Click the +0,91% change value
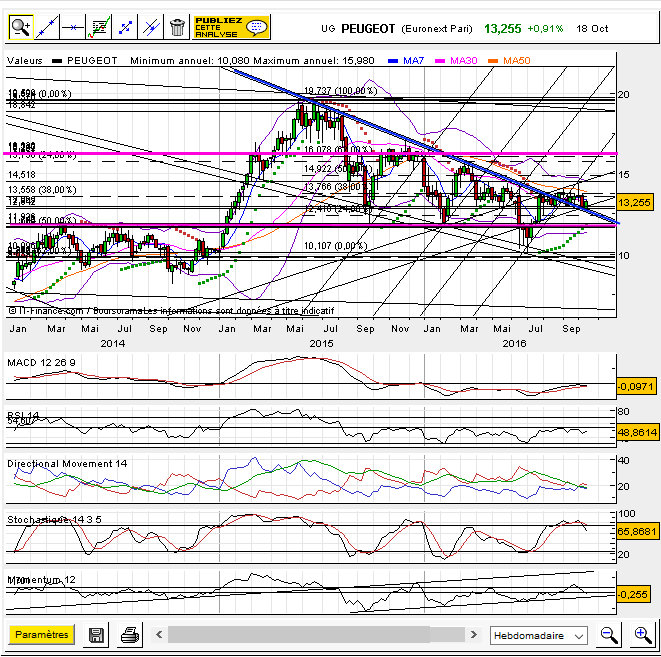 coord(545,29)
